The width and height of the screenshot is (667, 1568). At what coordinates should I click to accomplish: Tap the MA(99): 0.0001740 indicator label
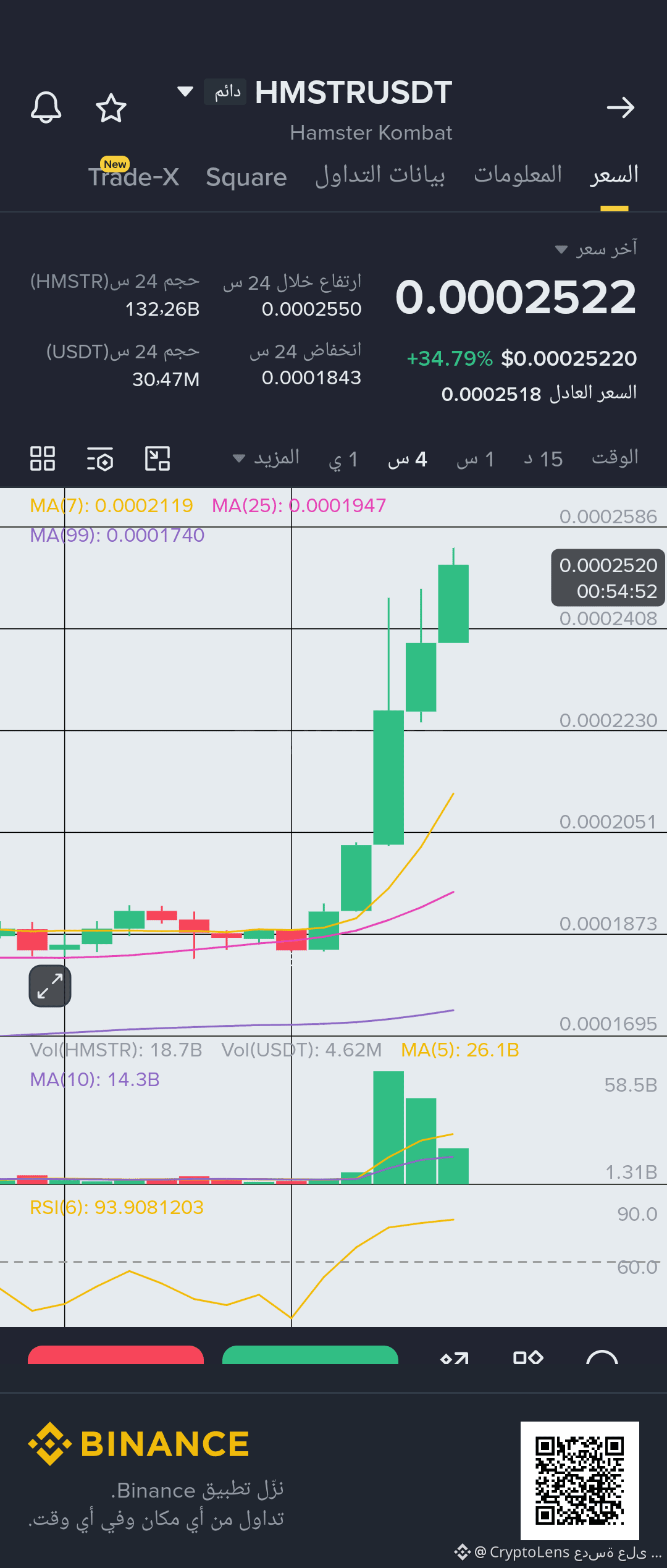point(117,535)
